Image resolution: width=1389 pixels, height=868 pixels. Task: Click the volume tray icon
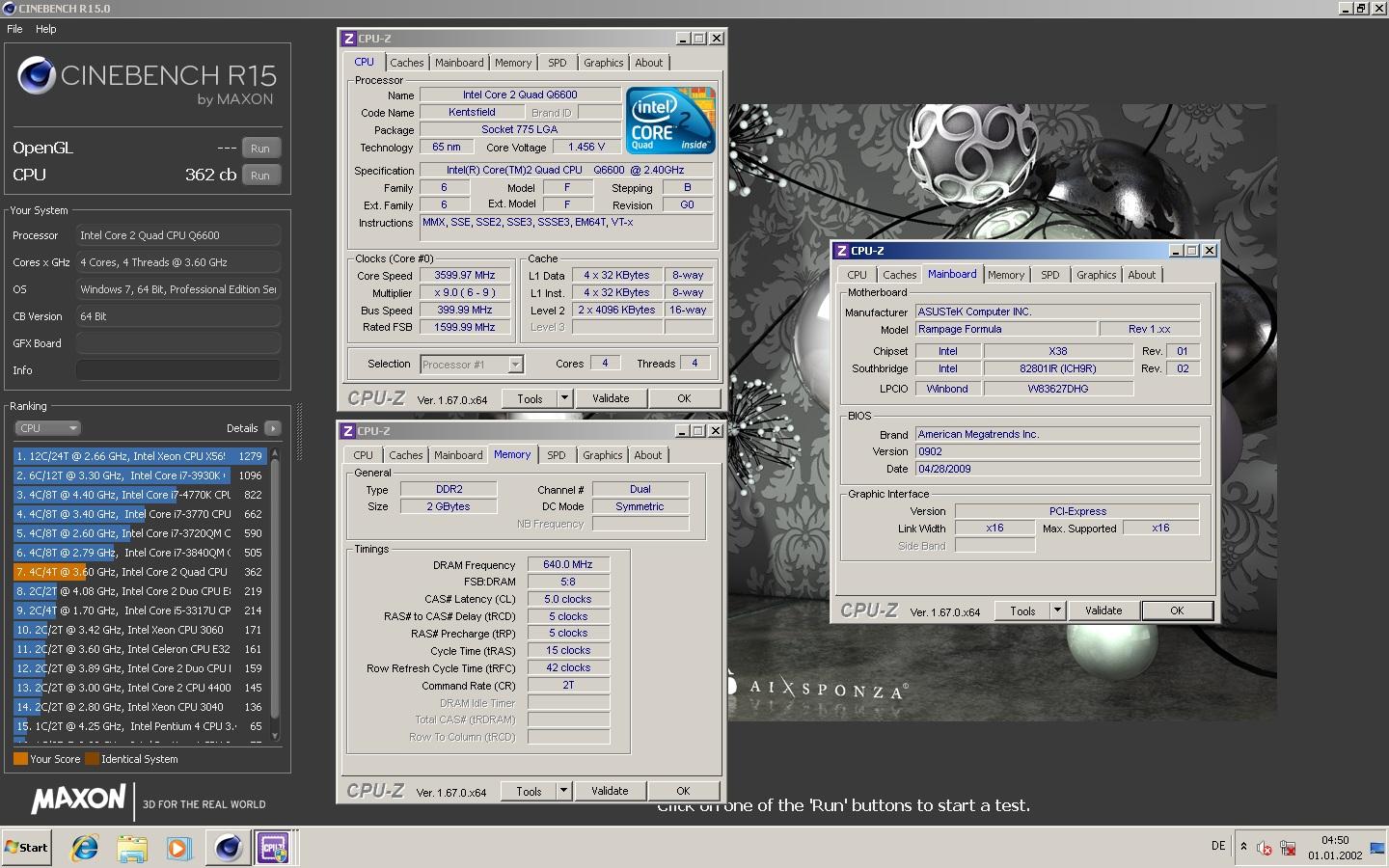click(x=1264, y=848)
